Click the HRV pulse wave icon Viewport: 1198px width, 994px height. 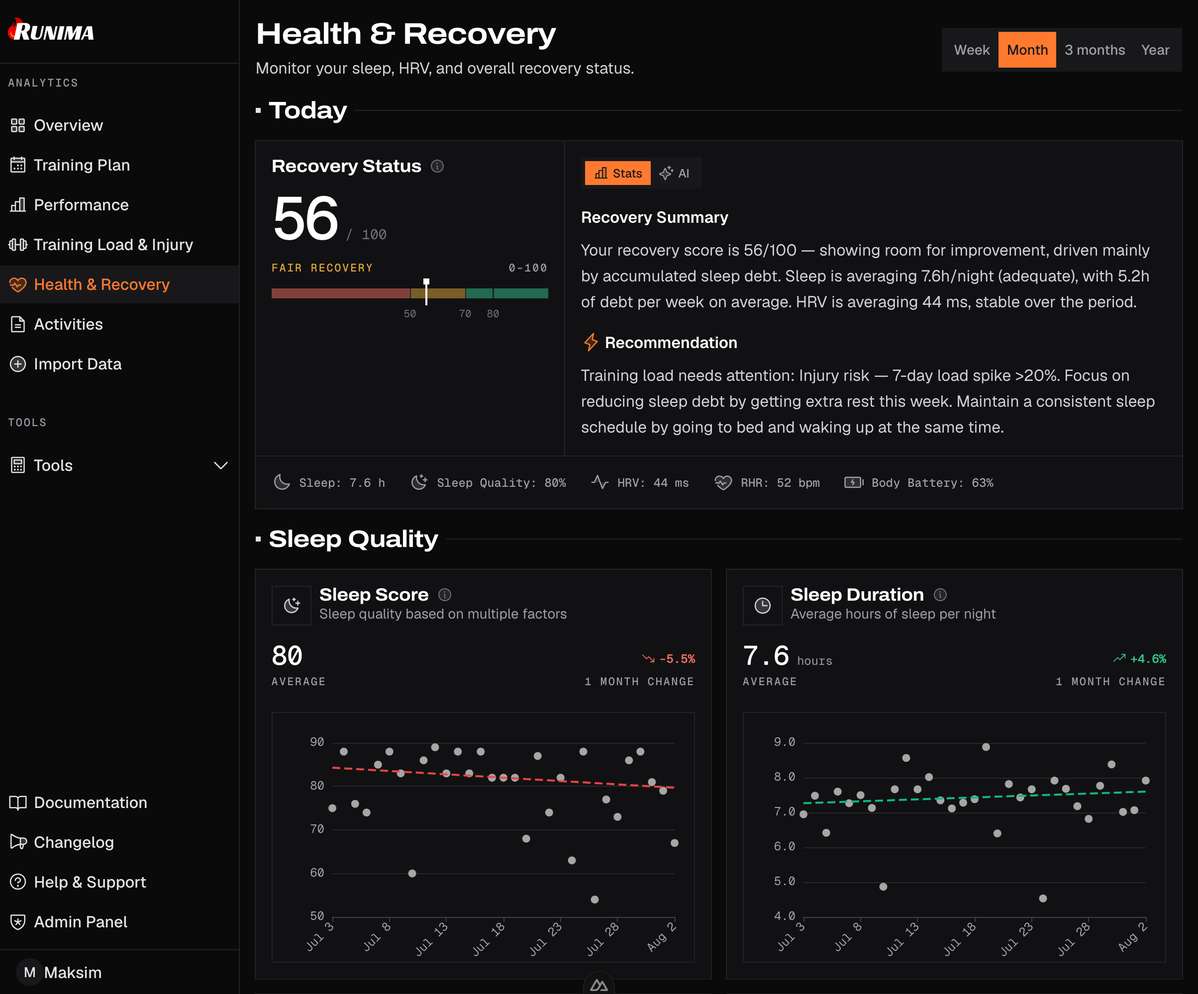coord(600,482)
